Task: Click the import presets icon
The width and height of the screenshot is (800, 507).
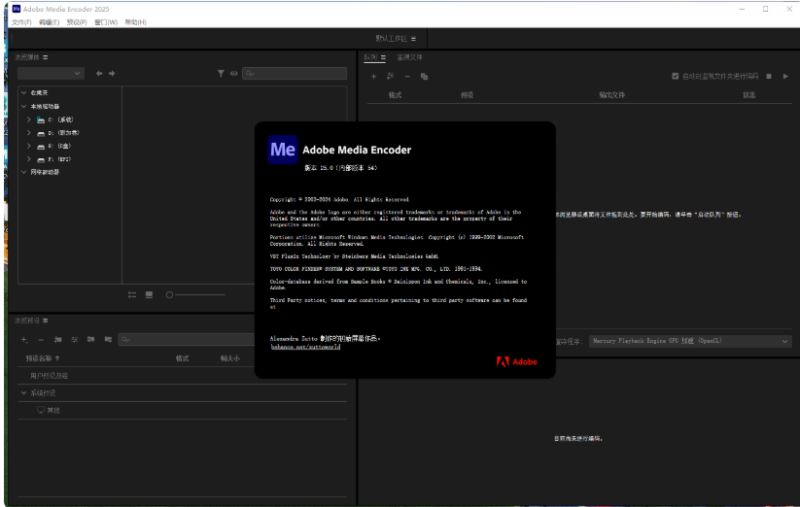Action: pos(91,339)
